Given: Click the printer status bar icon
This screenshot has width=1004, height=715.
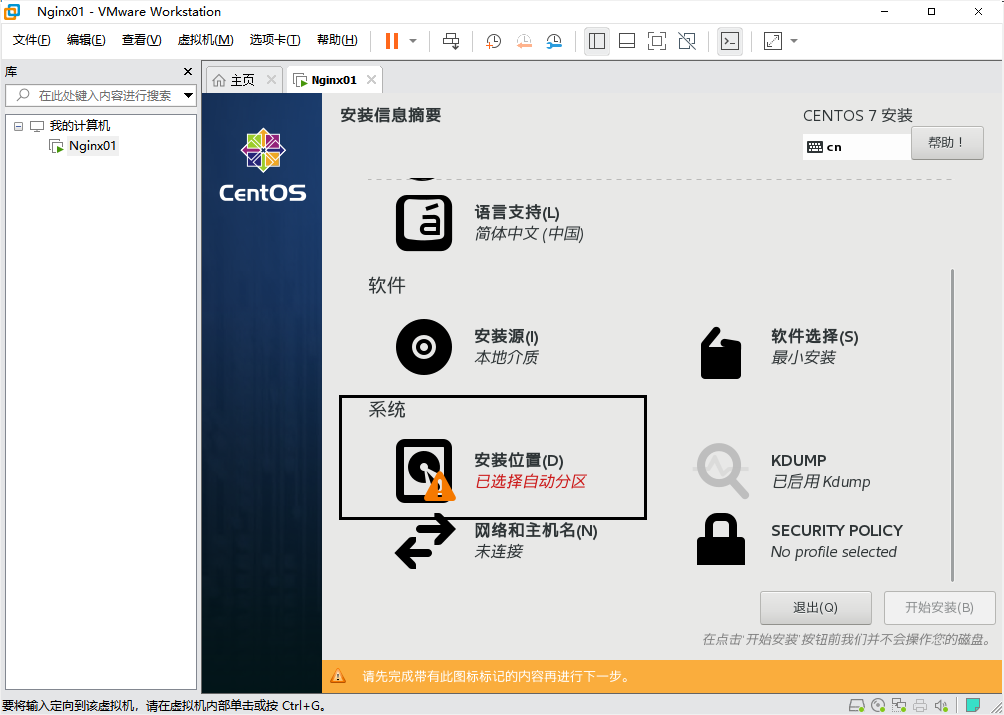Looking at the screenshot, I should (920, 705).
